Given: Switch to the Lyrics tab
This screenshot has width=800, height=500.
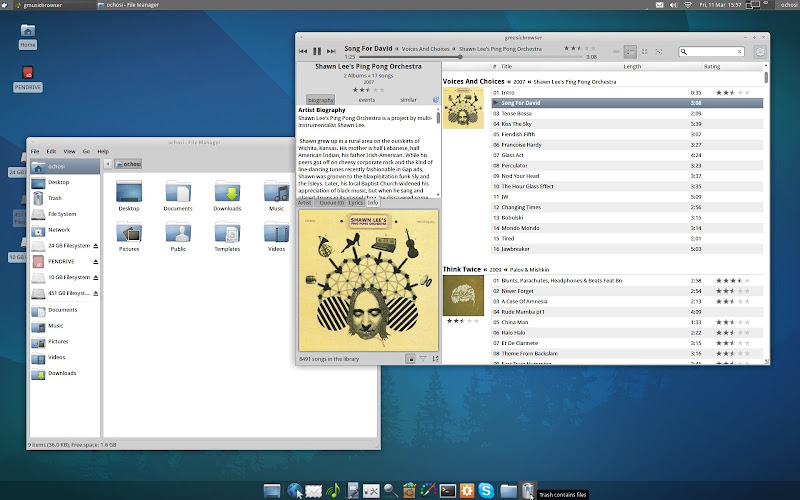Looking at the screenshot, I should click(355, 203).
